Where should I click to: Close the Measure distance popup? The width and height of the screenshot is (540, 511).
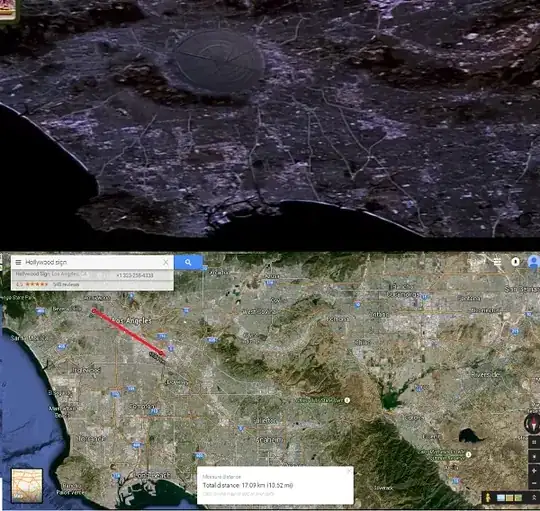click(x=349, y=471)
